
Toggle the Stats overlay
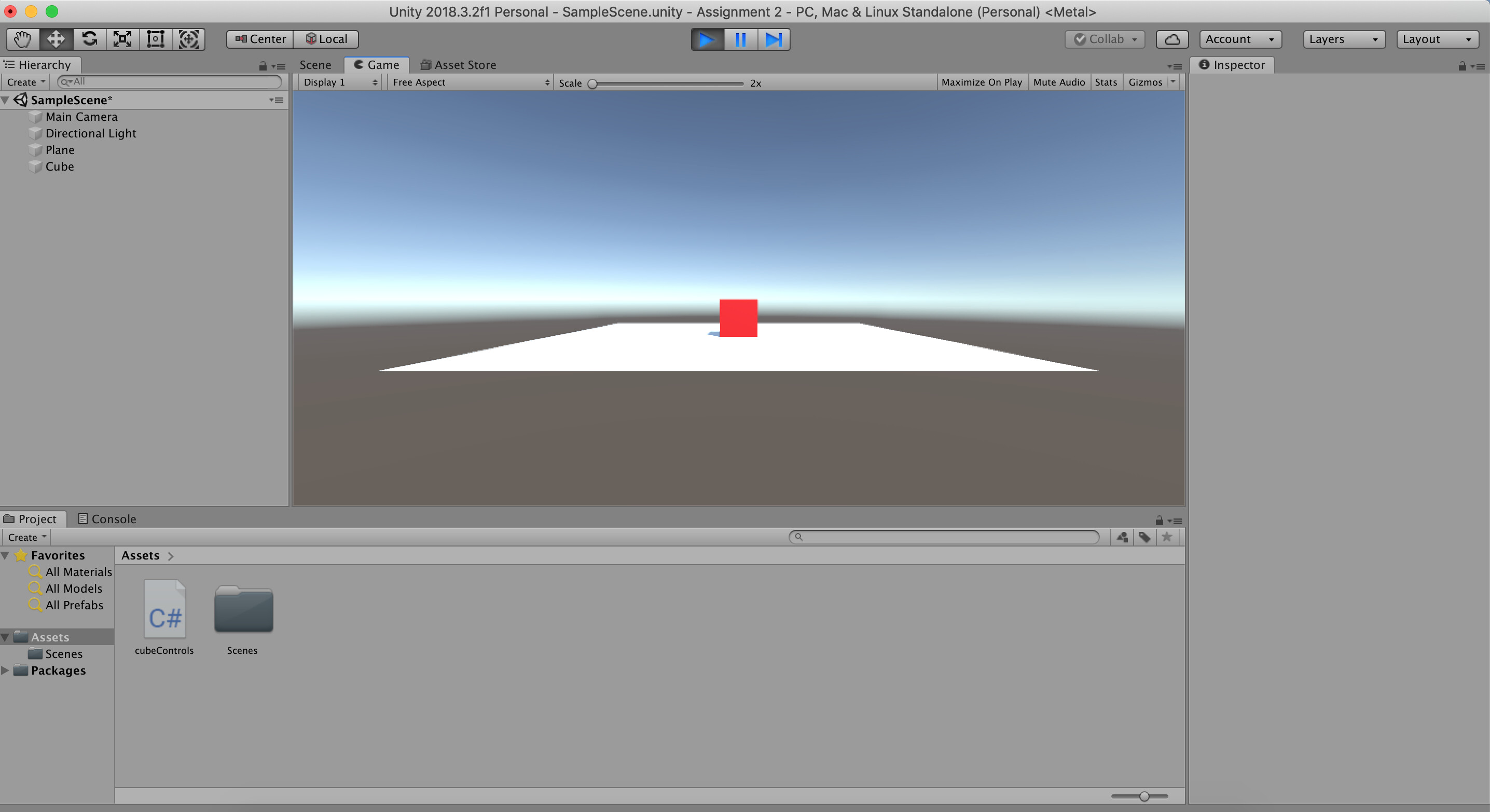click(1106, 82)
